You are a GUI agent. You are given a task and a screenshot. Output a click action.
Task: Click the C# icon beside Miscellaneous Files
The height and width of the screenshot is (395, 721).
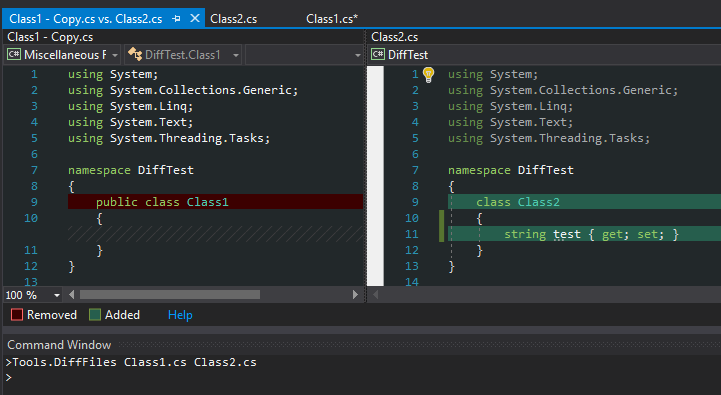pyautogui.click(x=13, y=55)
